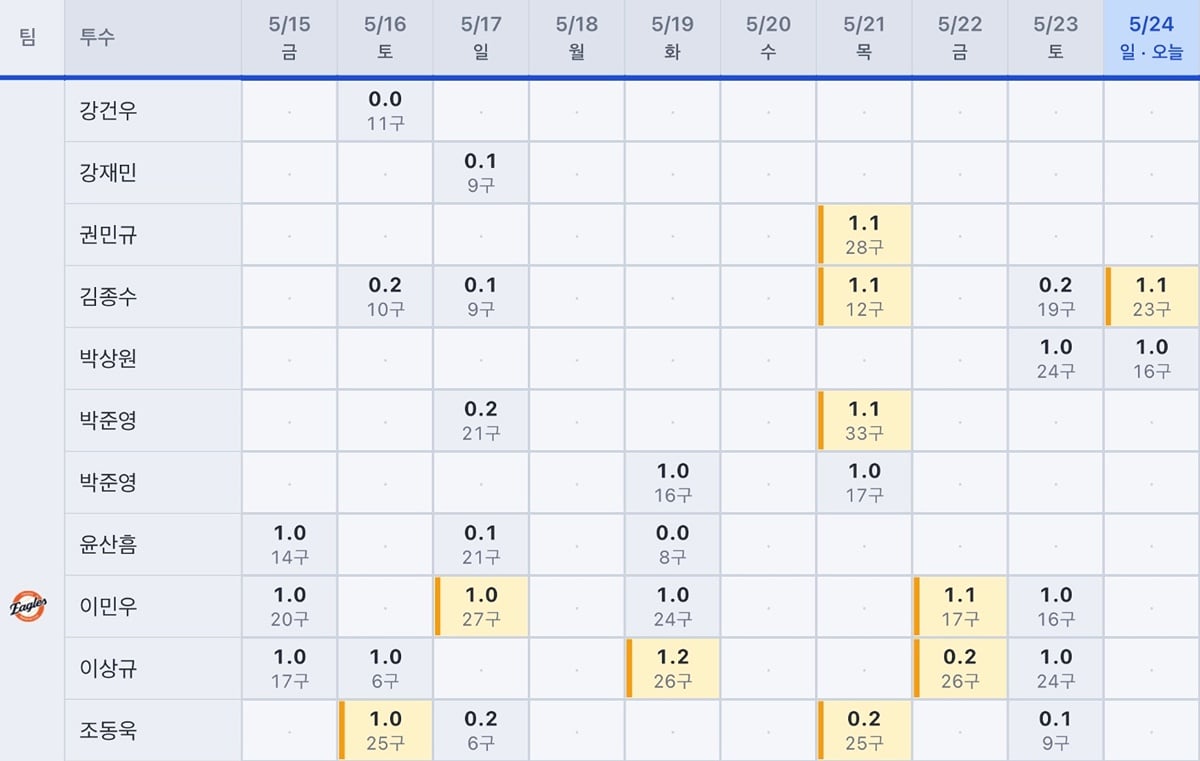The width and height of the screenshot is (1200, 761).
Task: Select the 5/21 Thursday column header
Action: coord(864,38)
